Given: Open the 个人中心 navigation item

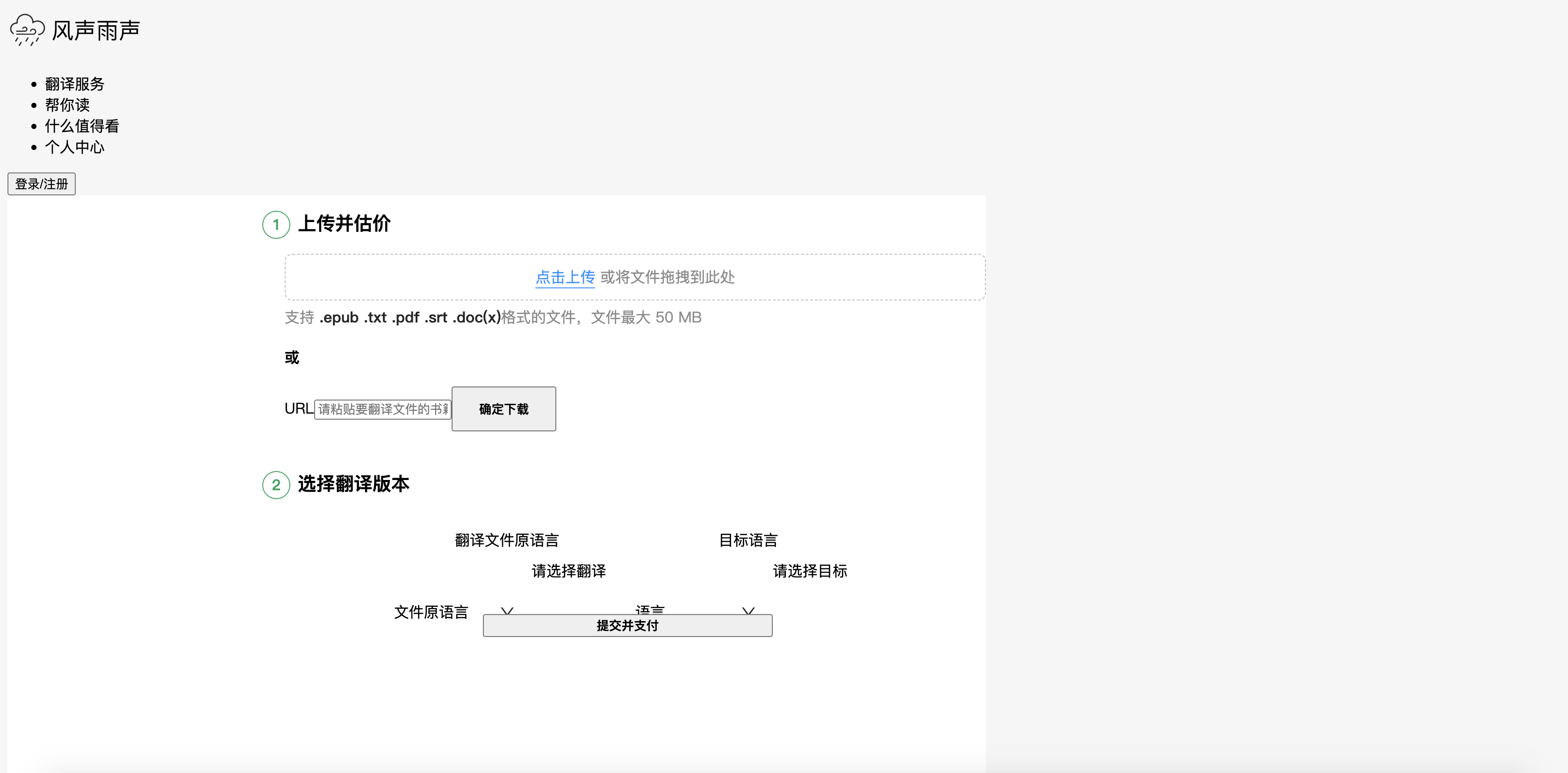Looking at the screenshot, I should click(74, 147).
